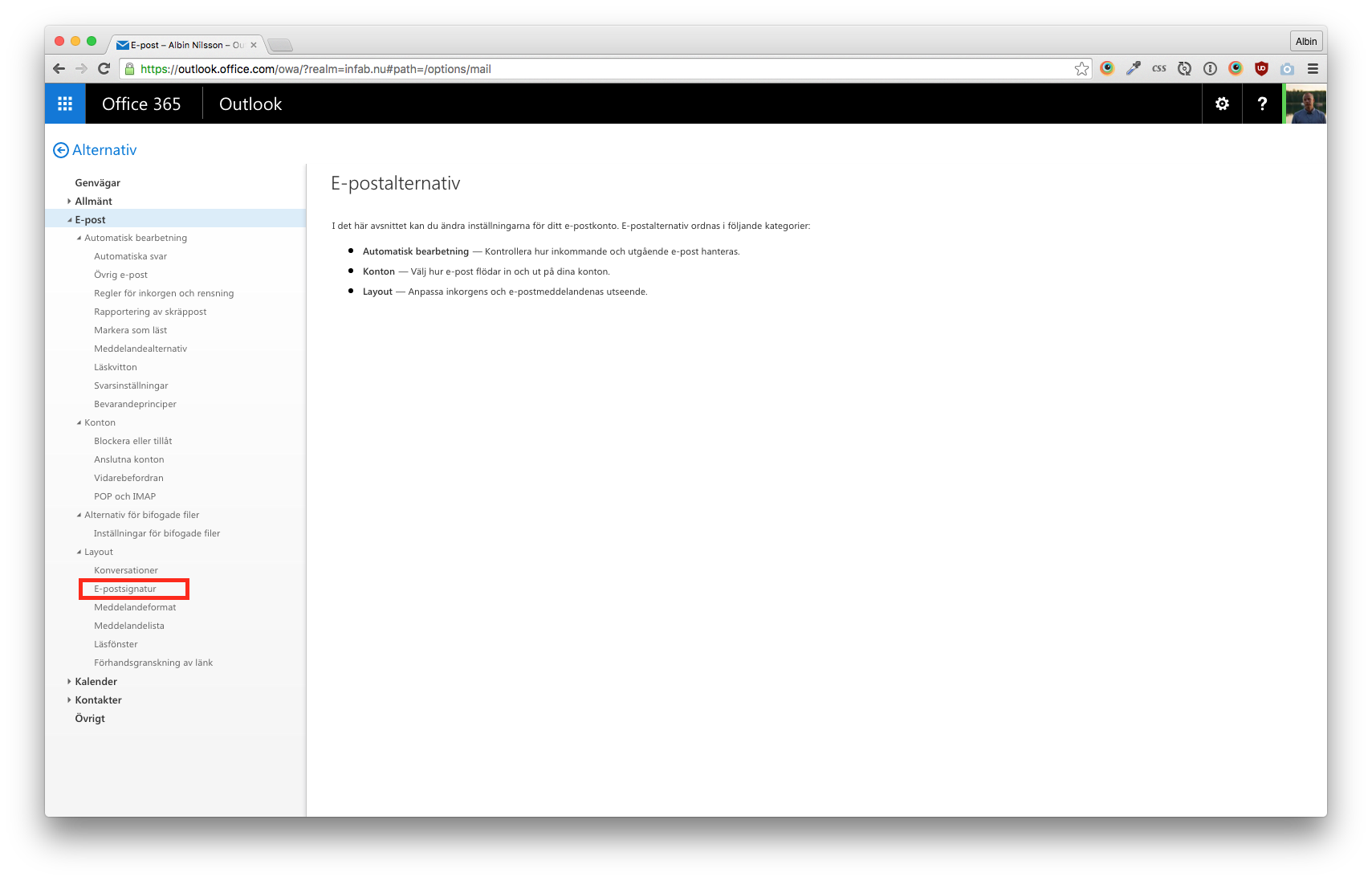Open Svarsinställningar settings
Image resolution: width=1372 pixels, height=881 pixels.
pyautogui.click(x=131, y=386)
